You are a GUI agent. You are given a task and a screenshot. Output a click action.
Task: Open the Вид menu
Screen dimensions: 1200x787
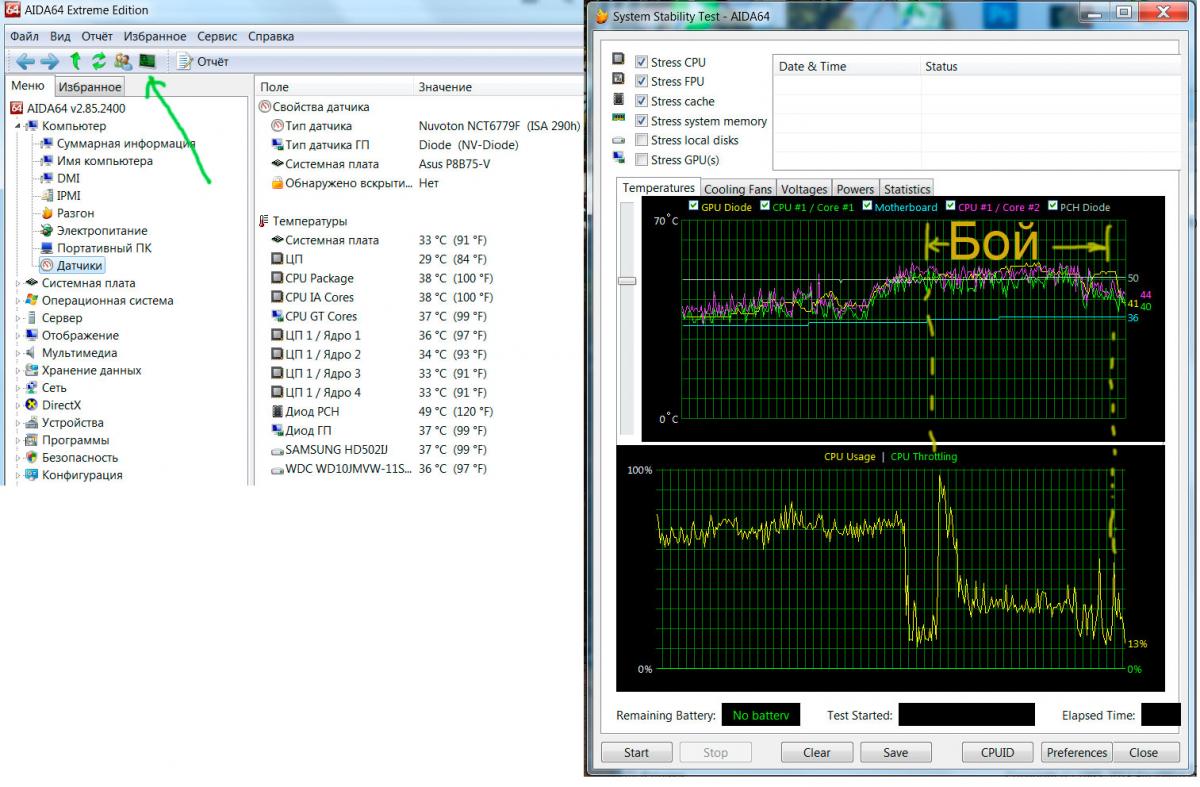pyautogui.click(x=60, y=36)
